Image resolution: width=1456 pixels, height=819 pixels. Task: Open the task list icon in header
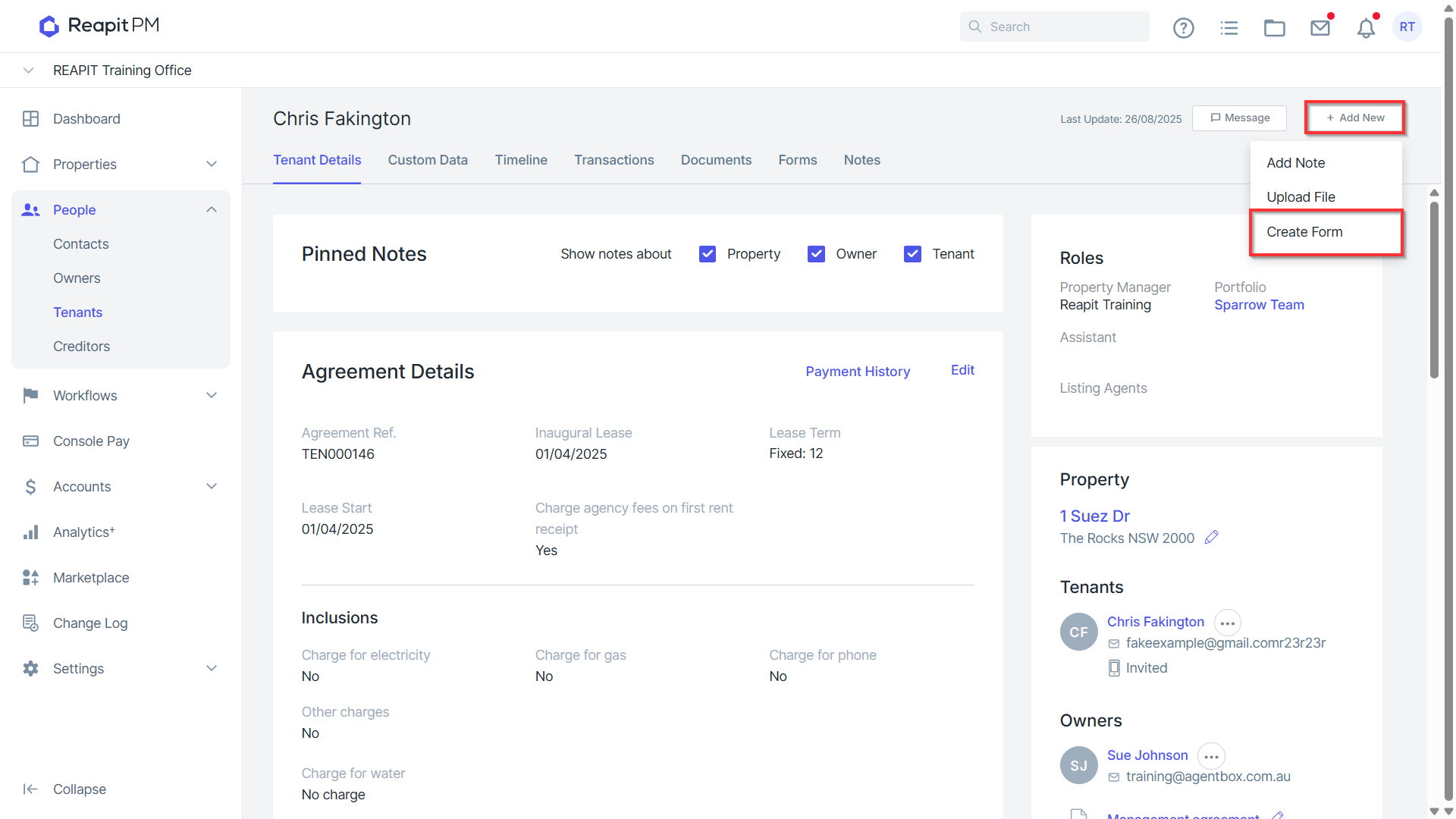tap(1228, 28)
